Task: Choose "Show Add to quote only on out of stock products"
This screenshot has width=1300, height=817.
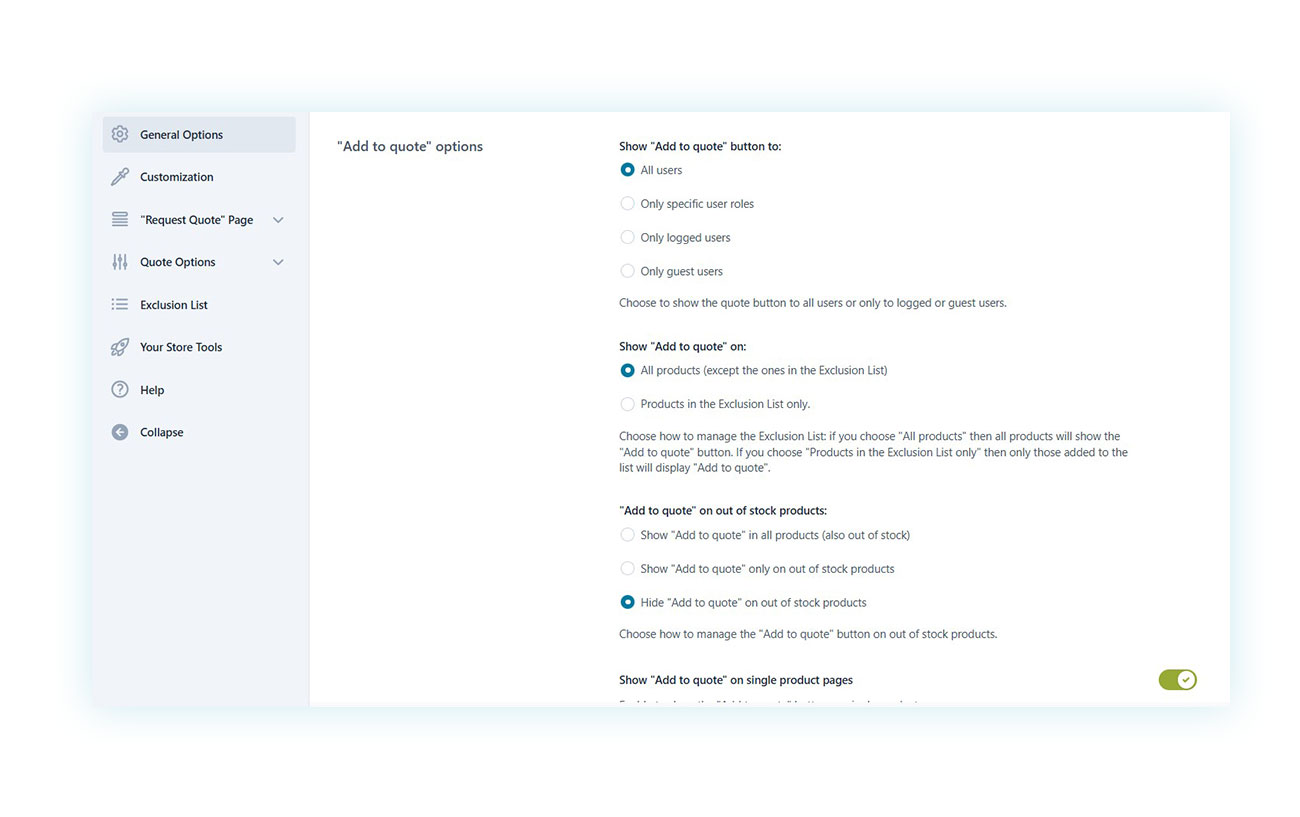Action: [628, 569]
